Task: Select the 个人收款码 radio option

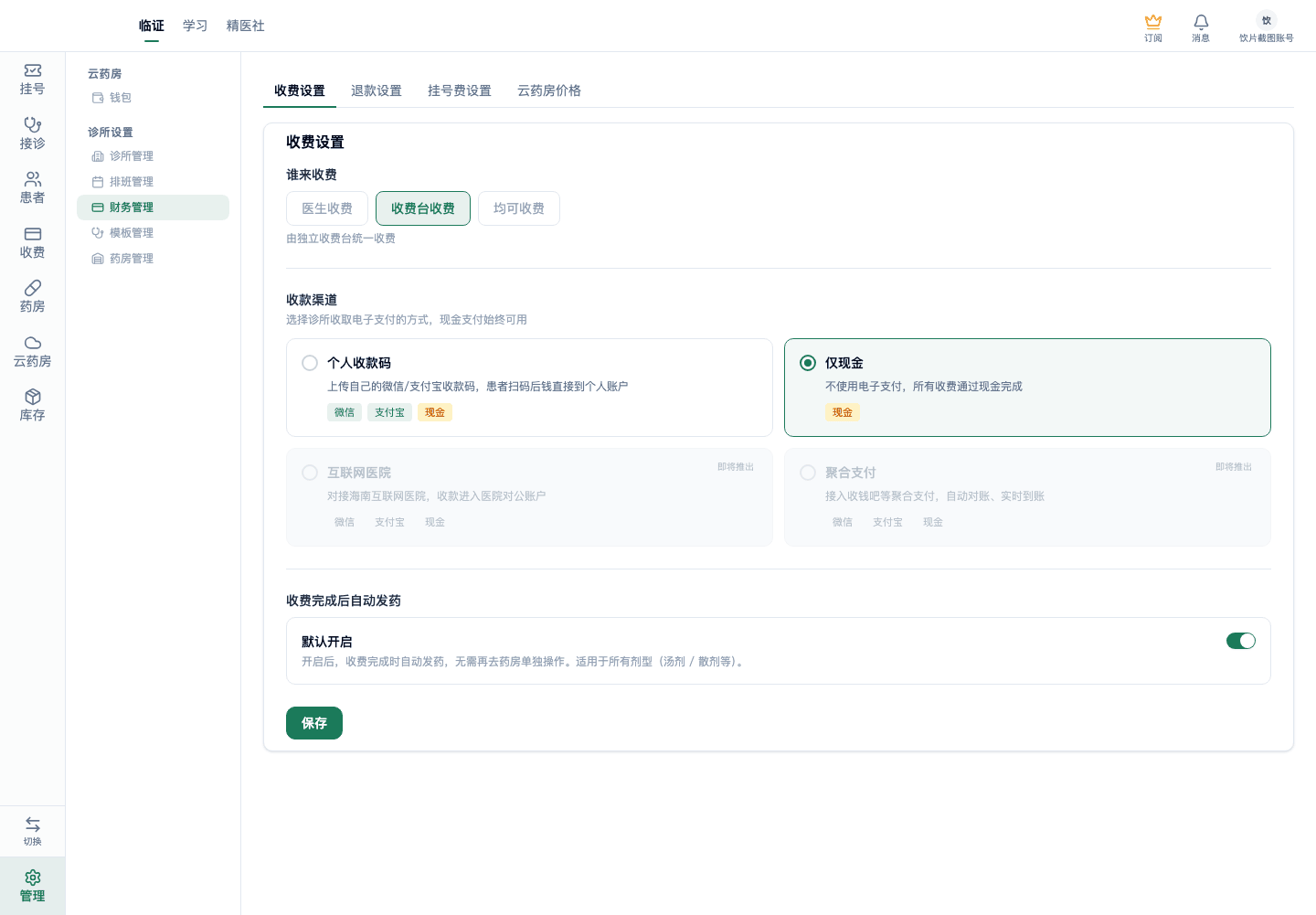Action: pos(310,363)
